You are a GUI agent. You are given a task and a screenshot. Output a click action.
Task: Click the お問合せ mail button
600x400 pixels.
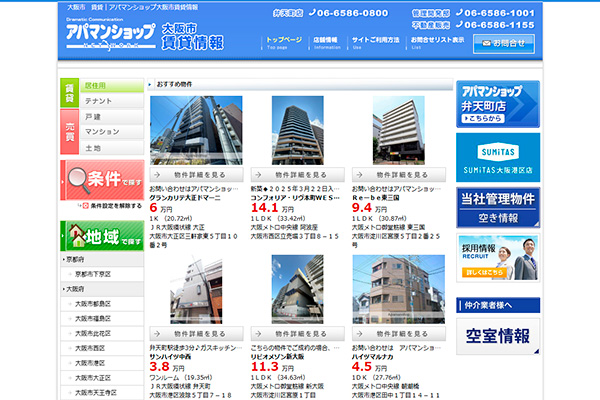(x=504, y=44)
